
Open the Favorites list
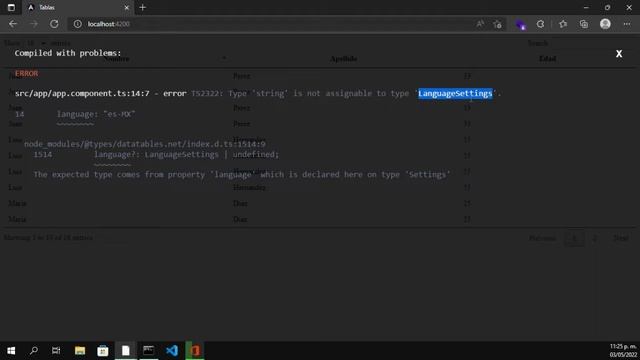[563, 24]
